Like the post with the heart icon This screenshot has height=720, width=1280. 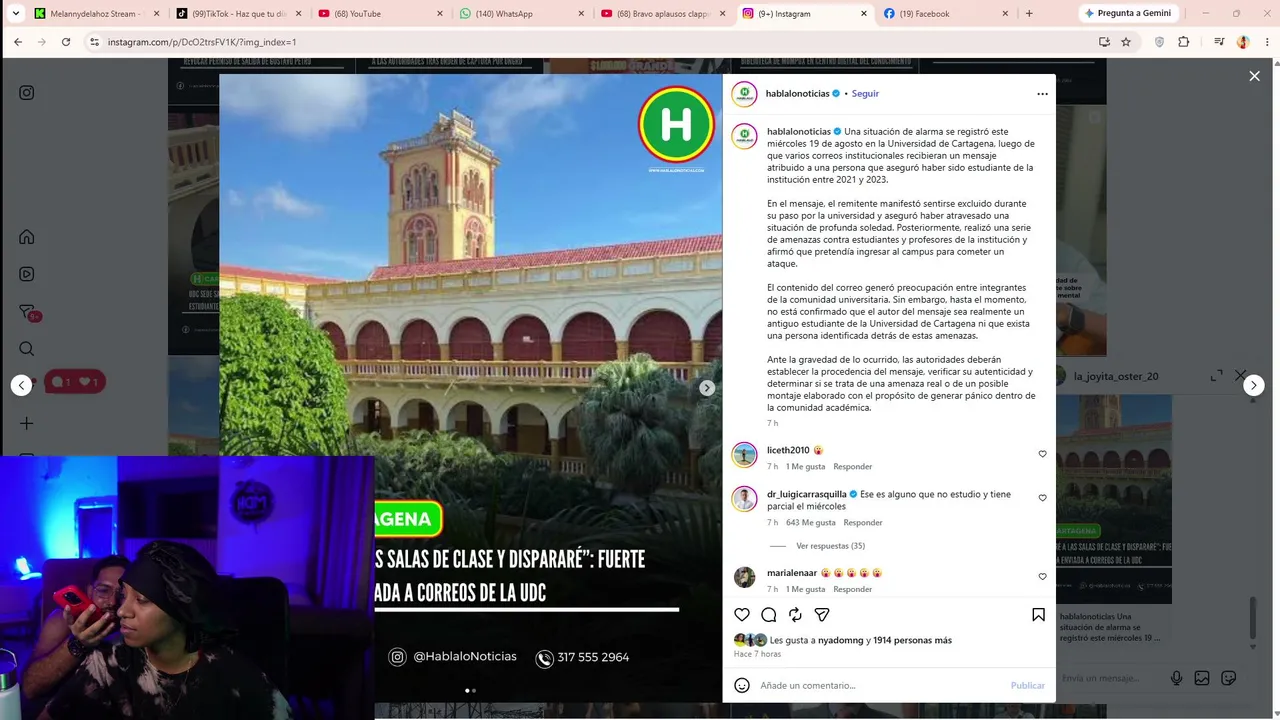(742, 615)
